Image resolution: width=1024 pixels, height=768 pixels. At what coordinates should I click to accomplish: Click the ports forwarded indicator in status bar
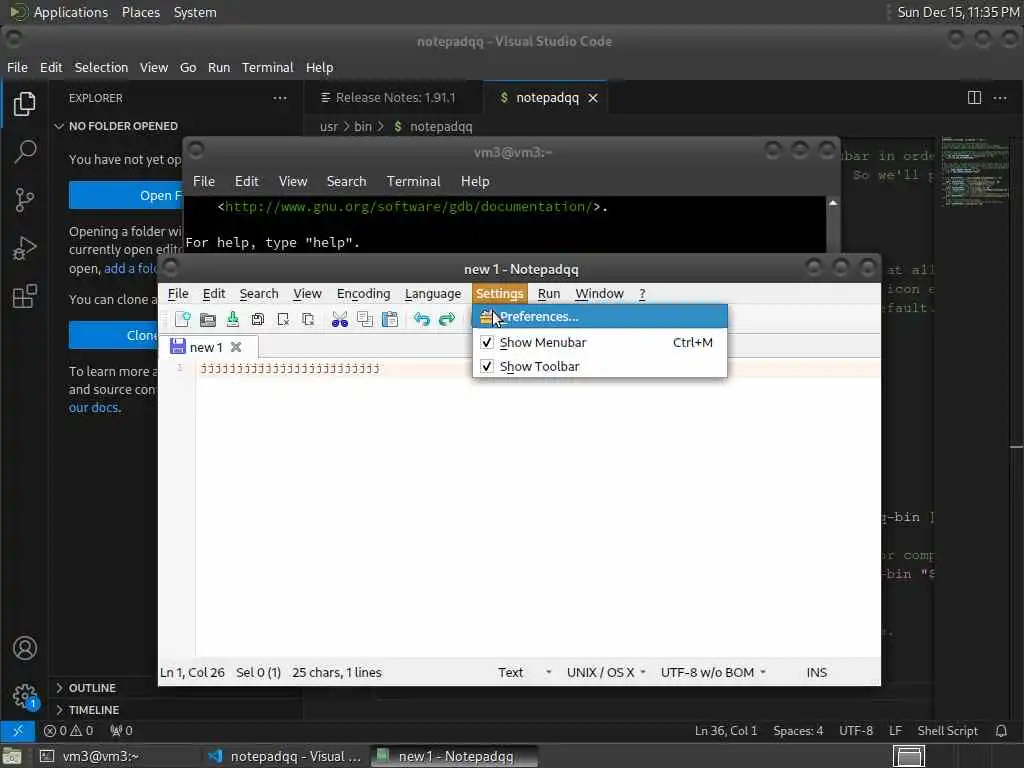tap(121, 731)
